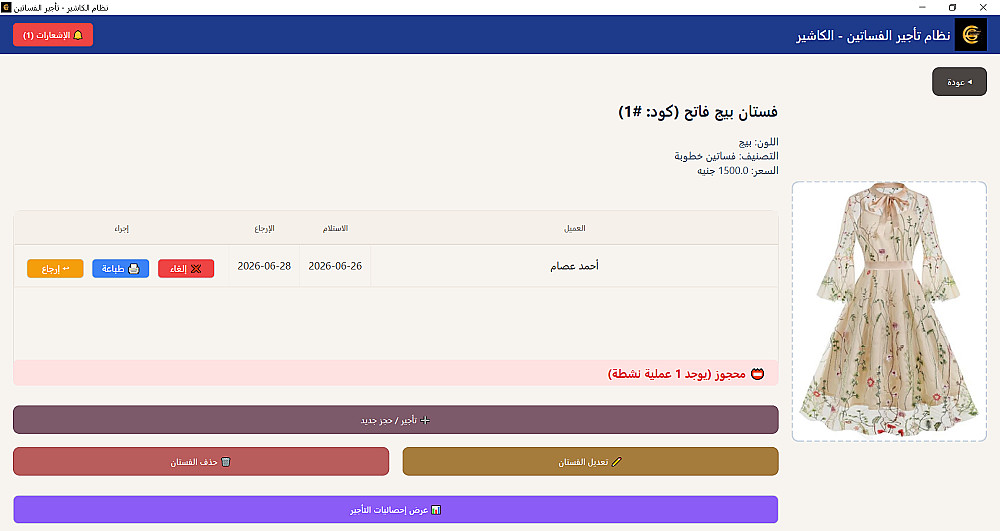The image size is (1000, 531).
Task: Open the notifications bell button (الإشعارات)
Action: pyautogui.click(x=53, y=35)
